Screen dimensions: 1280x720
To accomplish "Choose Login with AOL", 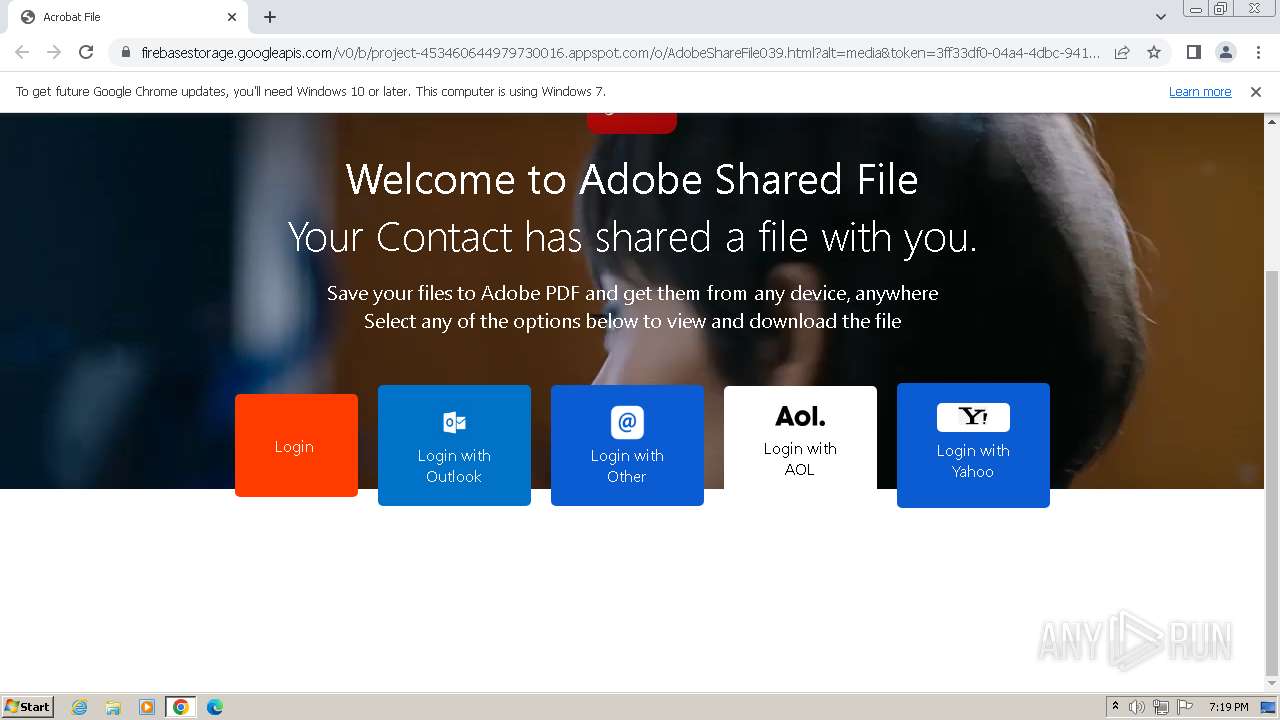I will 800,445.
